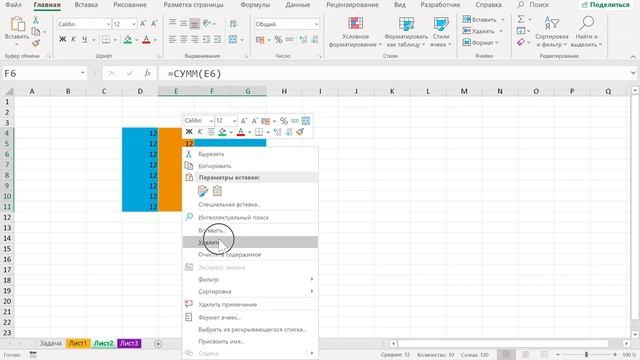Add a new sheet with plus icon

point(158,344)
